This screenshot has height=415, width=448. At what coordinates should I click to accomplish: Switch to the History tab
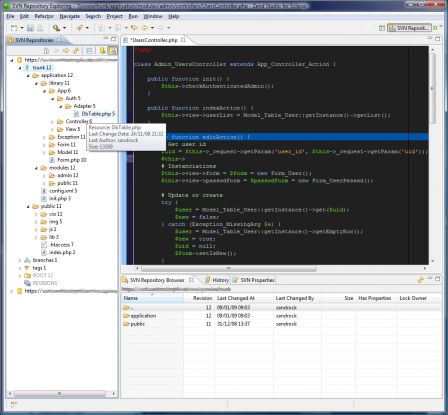(217, 280)
